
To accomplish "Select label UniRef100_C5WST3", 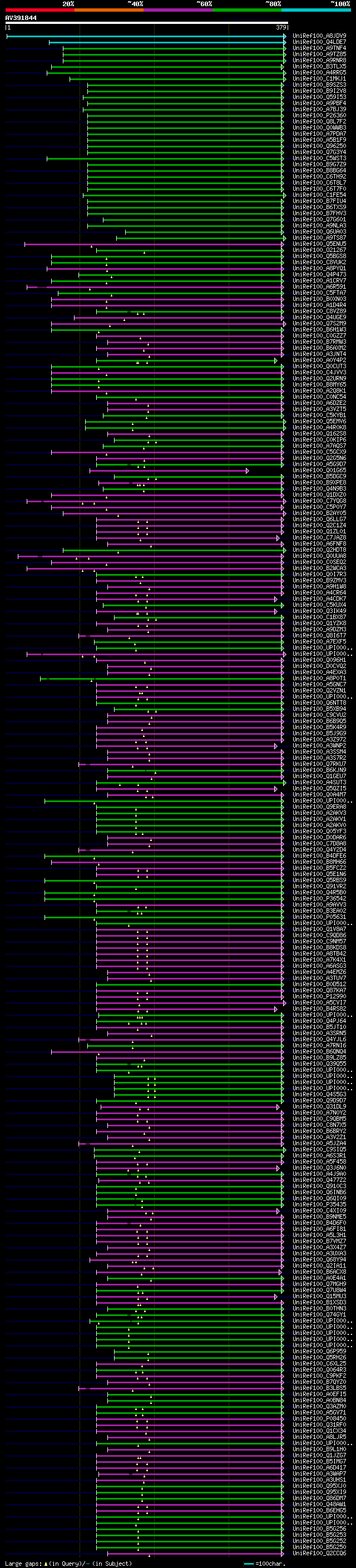I will (319, 159).
